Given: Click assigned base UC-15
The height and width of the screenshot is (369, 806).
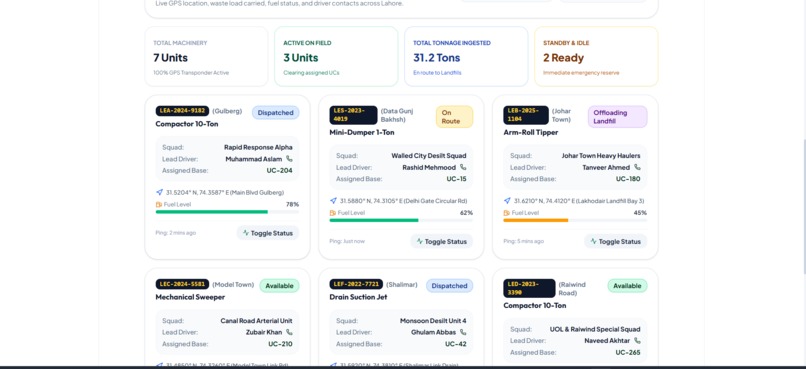Looking at the screenshot, I should tap(456, 179).
